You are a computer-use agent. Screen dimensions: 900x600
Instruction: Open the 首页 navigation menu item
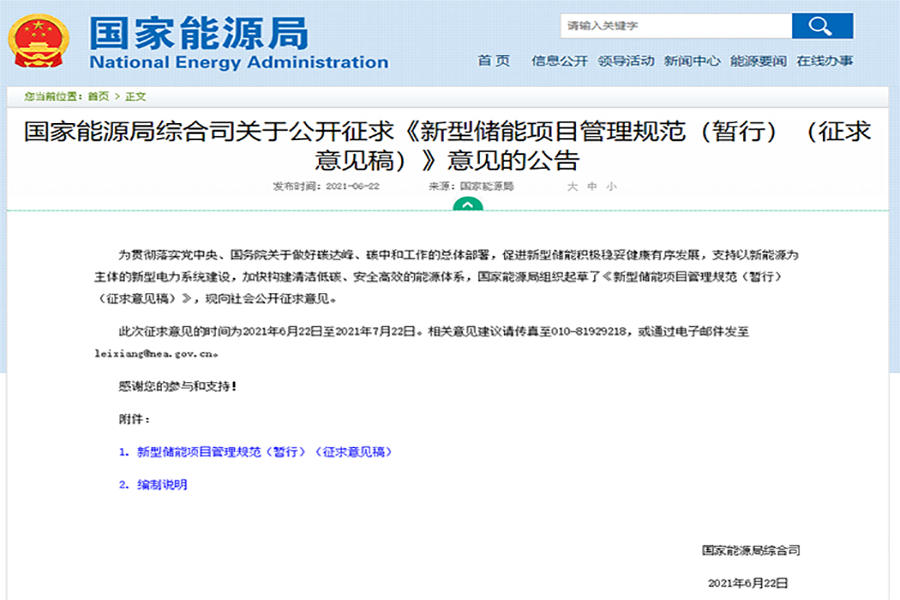pos(494,61)
